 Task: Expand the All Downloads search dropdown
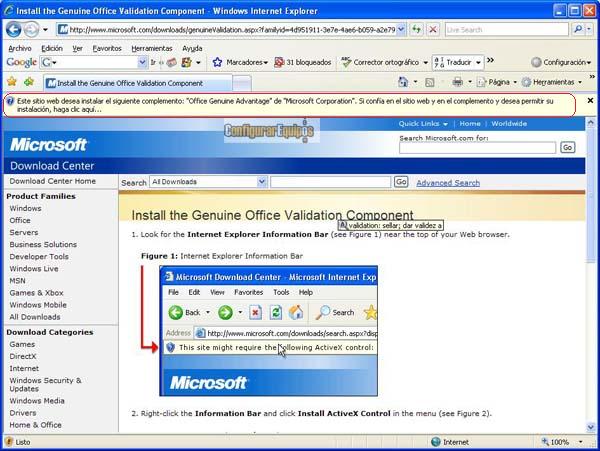262,182
